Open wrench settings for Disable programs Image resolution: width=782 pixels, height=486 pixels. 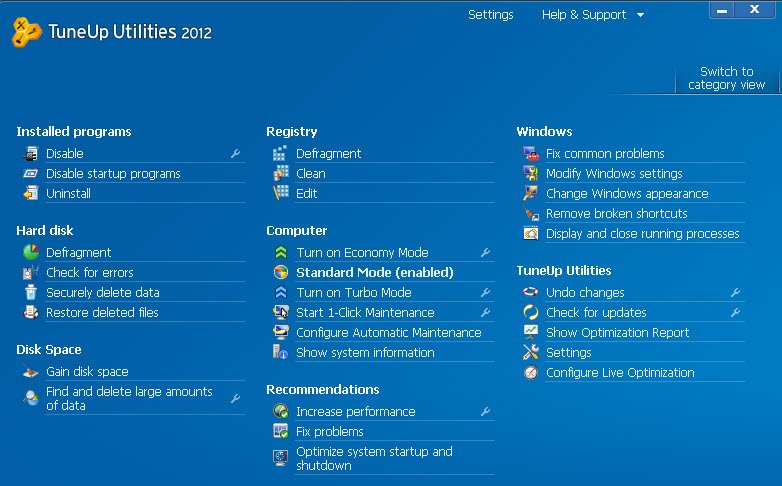(235, 154)
